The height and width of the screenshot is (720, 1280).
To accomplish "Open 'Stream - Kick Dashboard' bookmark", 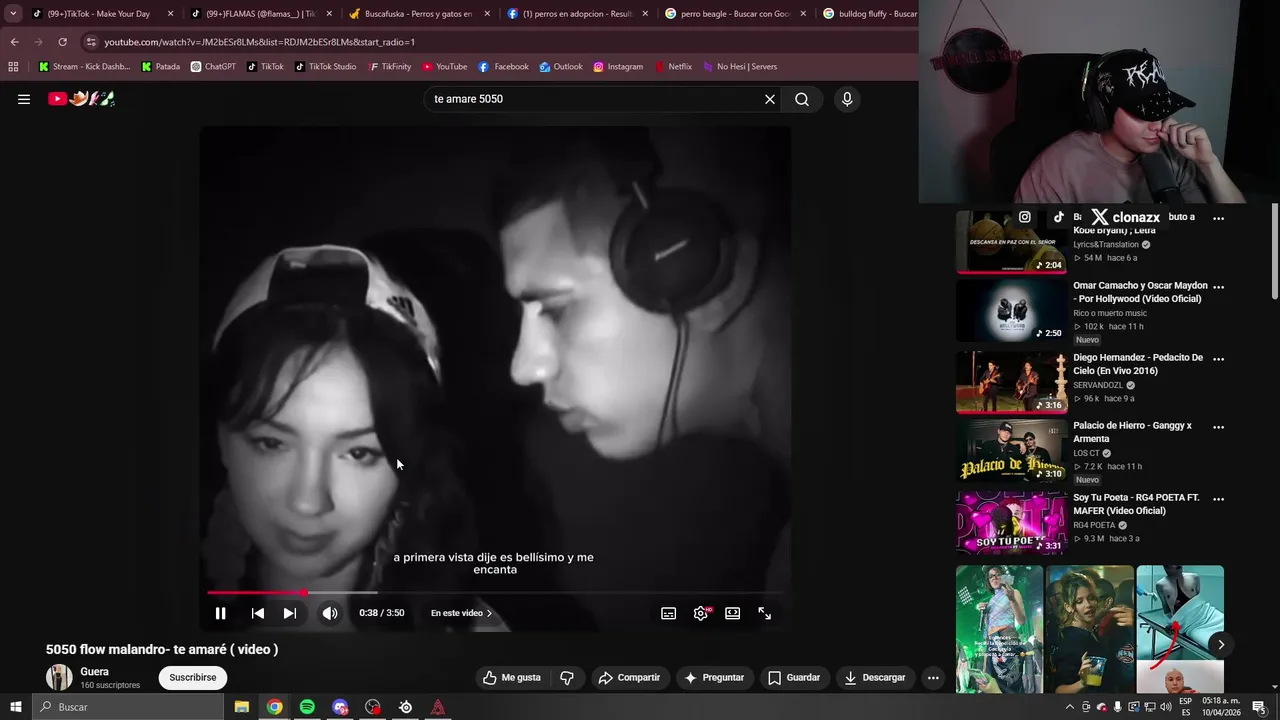I will point(87,67).
